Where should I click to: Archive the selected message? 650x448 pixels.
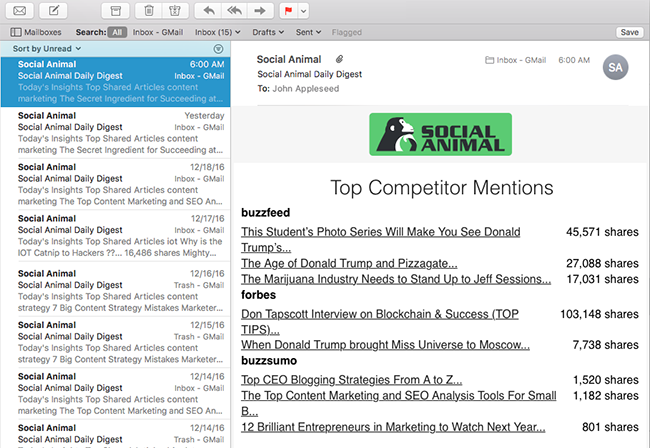[x=115, y=11]
